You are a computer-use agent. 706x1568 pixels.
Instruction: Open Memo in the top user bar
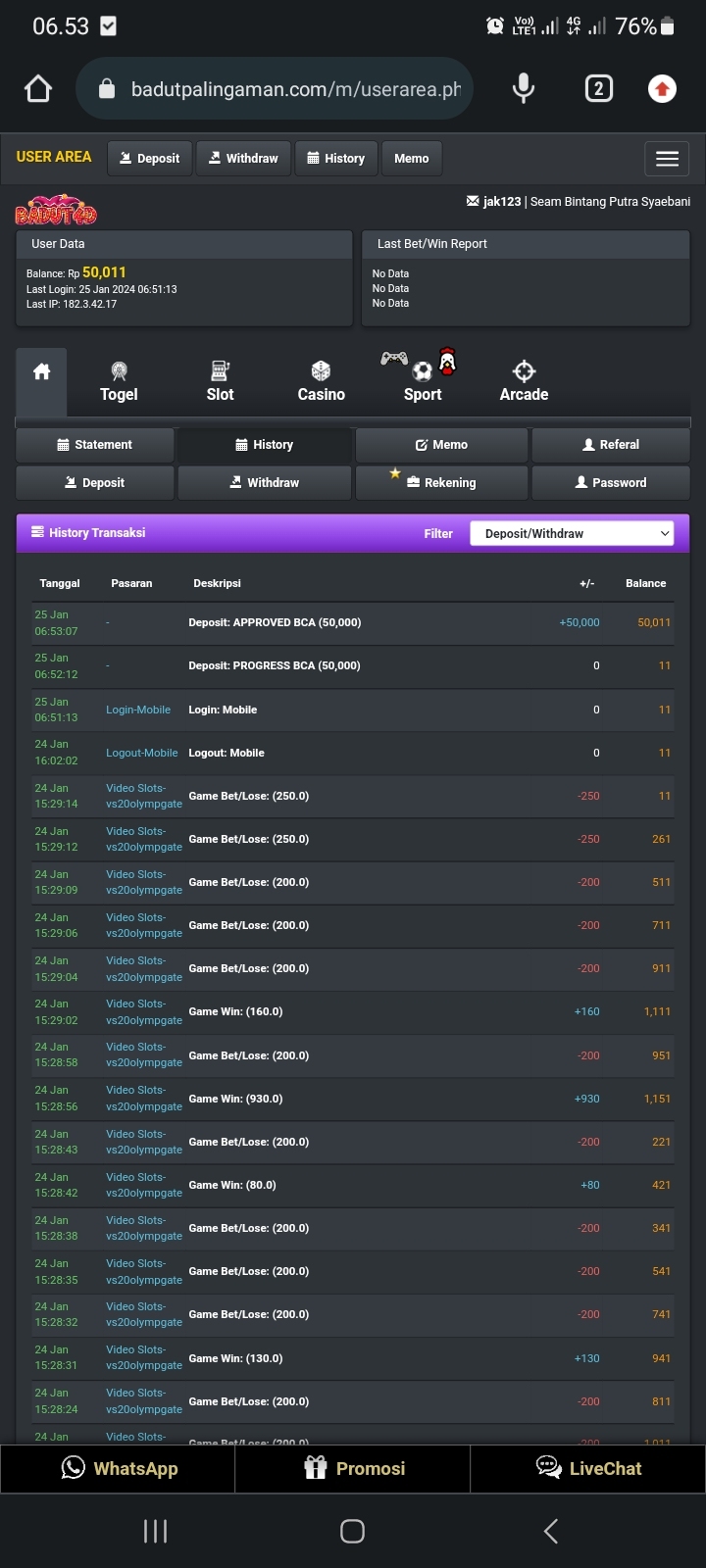412,159
